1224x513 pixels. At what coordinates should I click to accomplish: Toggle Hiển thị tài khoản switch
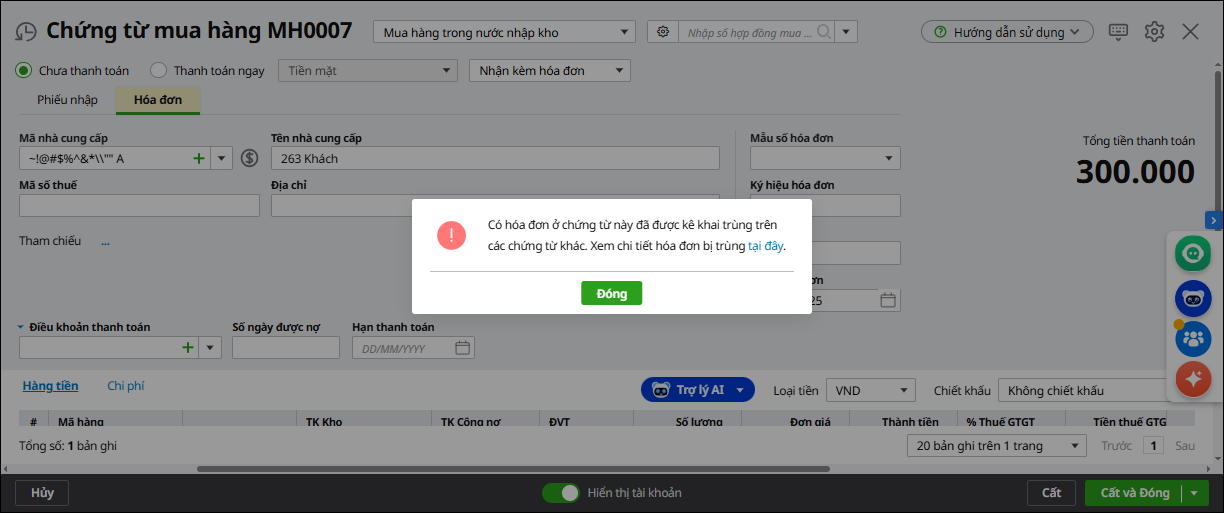click(x=561, y=492)
